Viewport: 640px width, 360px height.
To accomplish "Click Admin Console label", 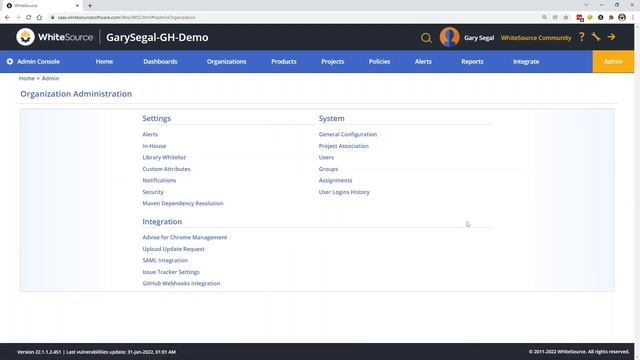I will click(x=38, y=62).
